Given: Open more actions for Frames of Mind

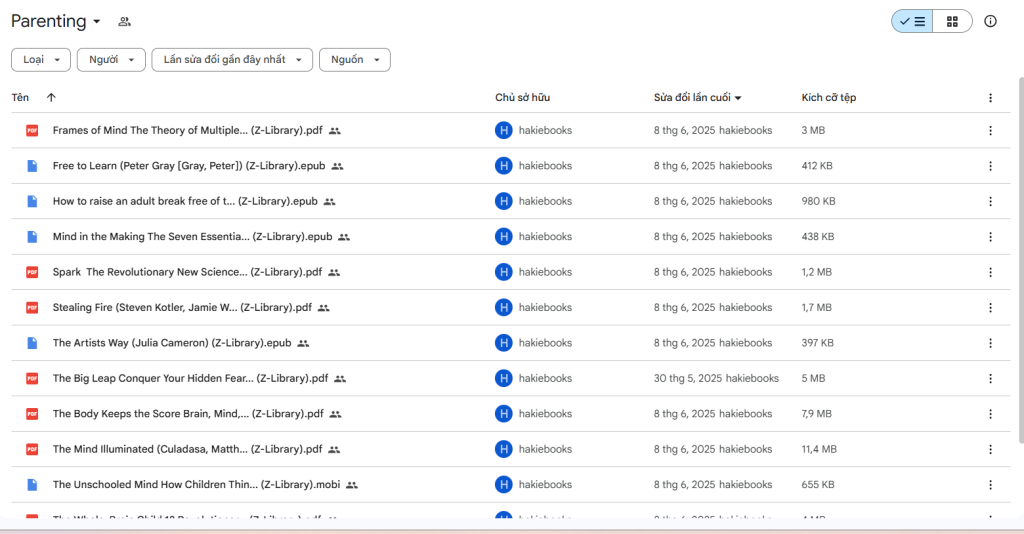Looking at the screenshot, I should (x=990, y=131).
